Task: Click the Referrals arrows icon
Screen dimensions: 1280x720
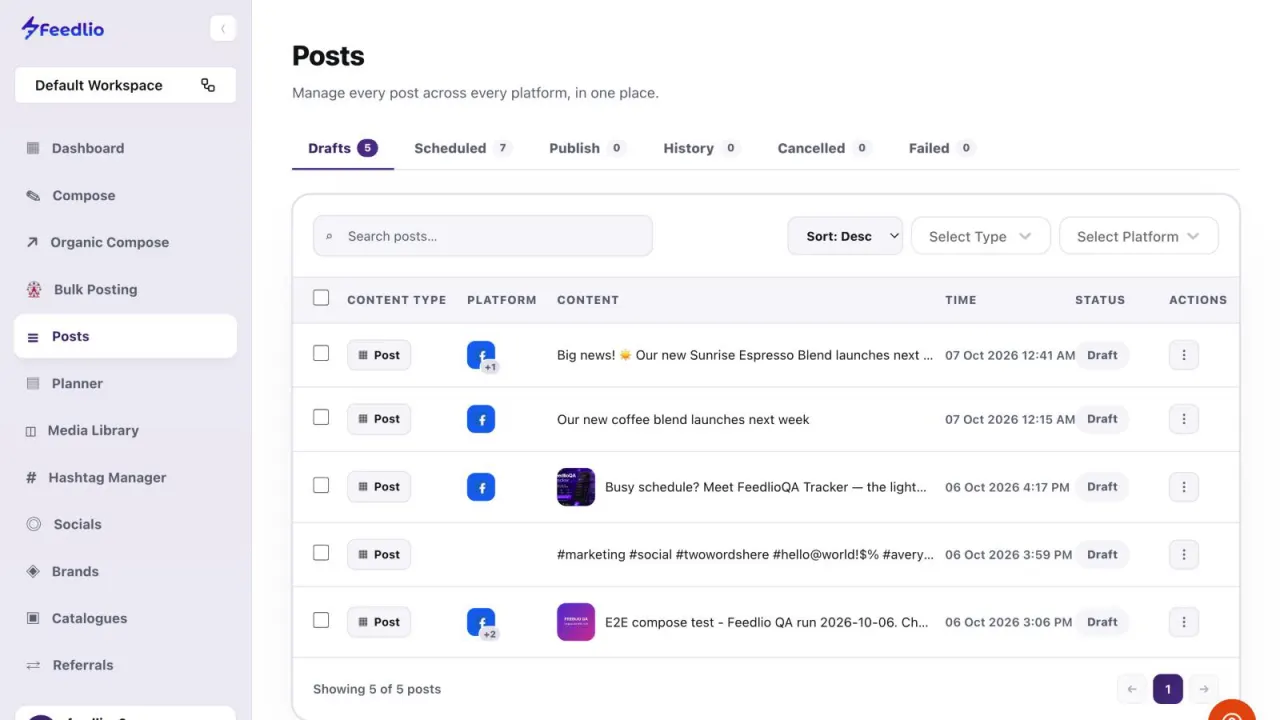Action: point(33,665)
